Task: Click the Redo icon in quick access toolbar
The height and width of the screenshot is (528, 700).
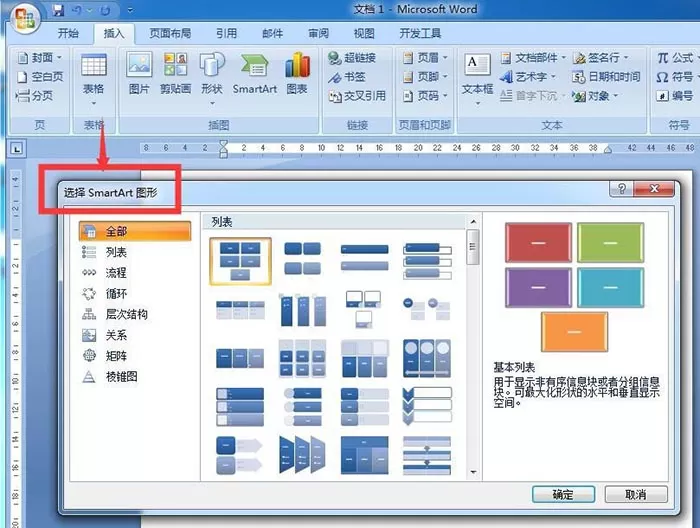Action: tap(105, 10)
